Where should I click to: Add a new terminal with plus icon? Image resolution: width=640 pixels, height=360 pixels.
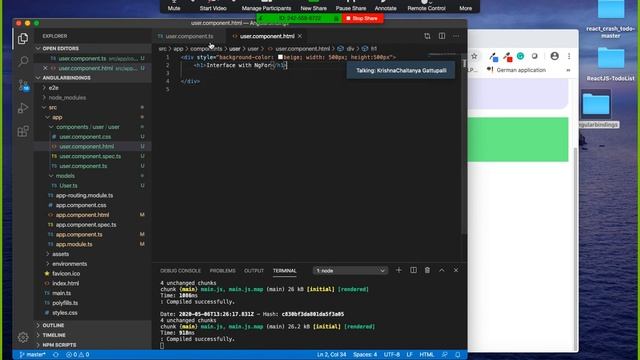(x=399, y=270)
